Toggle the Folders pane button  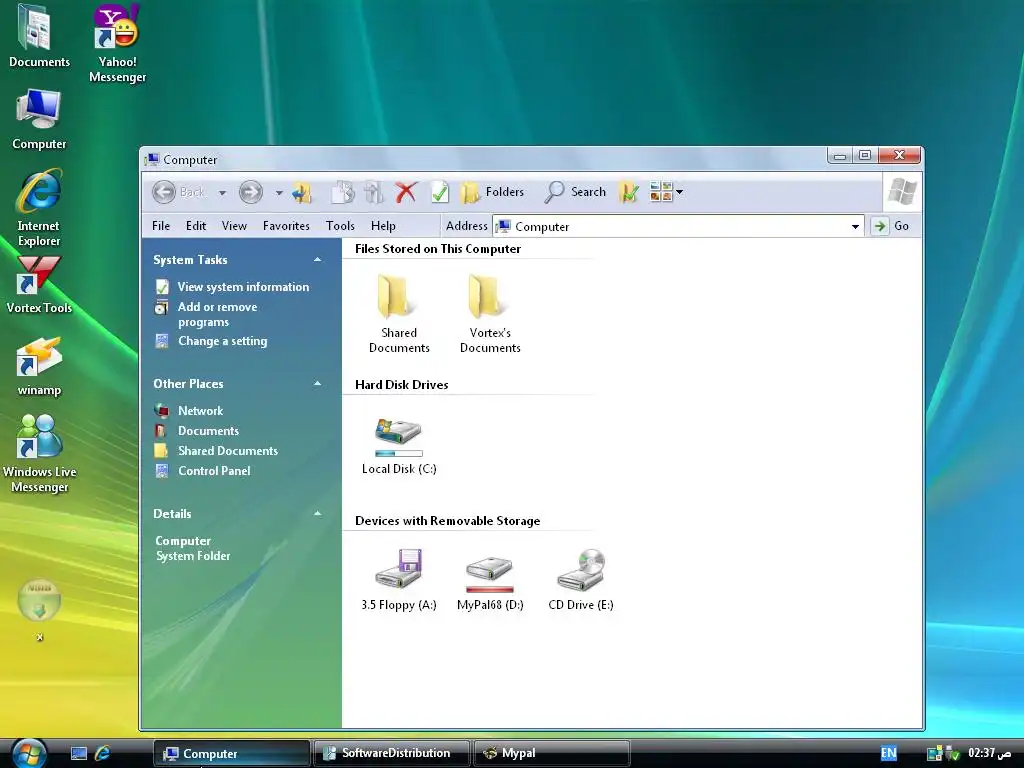492,192
